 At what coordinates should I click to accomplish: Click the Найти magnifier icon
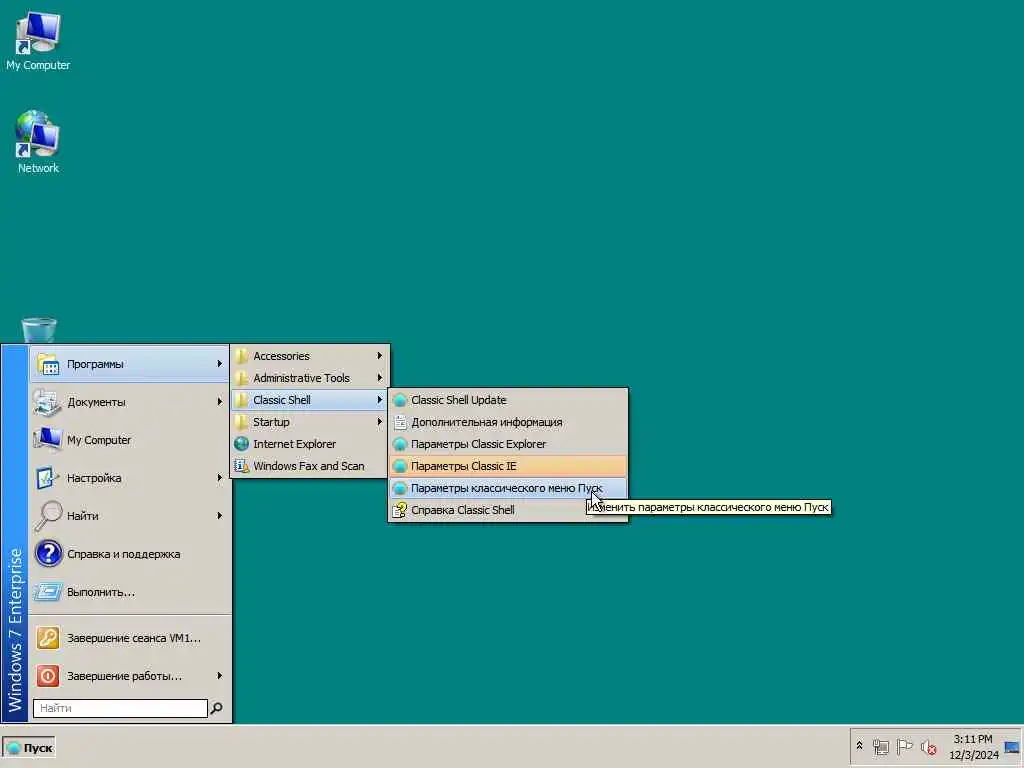48,516
